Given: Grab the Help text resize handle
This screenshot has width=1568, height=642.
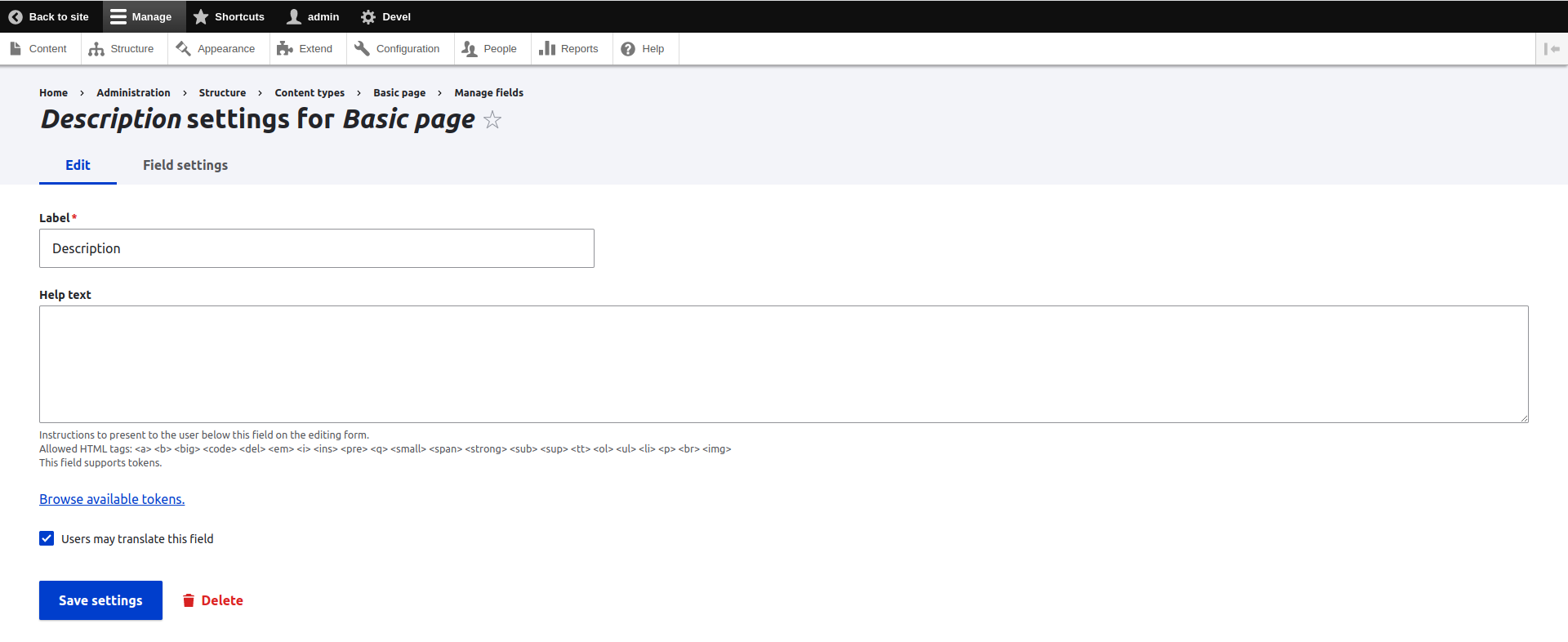Looking at the screenshot, I should tap(1524, 418).
